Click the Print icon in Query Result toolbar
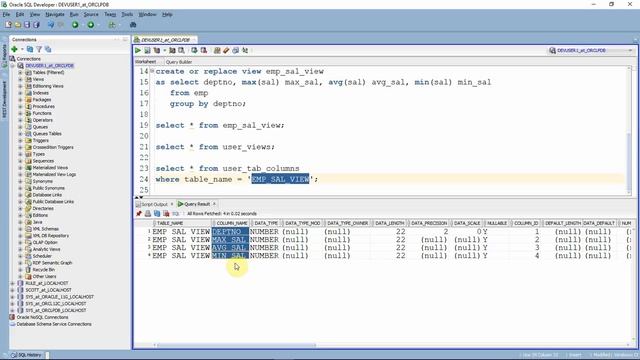This screenshot has width=640, height=360. [148, 213]
